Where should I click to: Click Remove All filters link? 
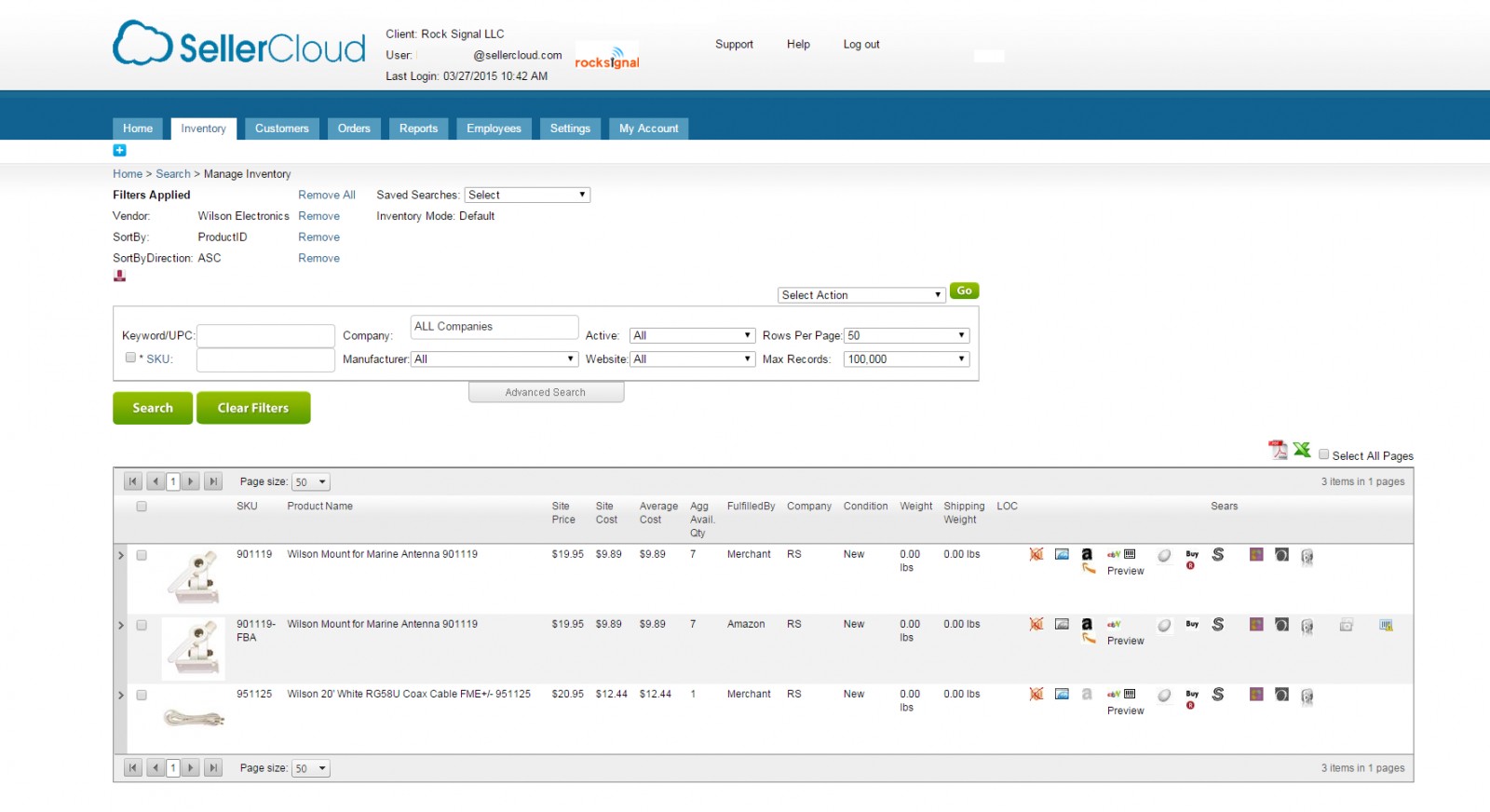(x=327, y=195)
